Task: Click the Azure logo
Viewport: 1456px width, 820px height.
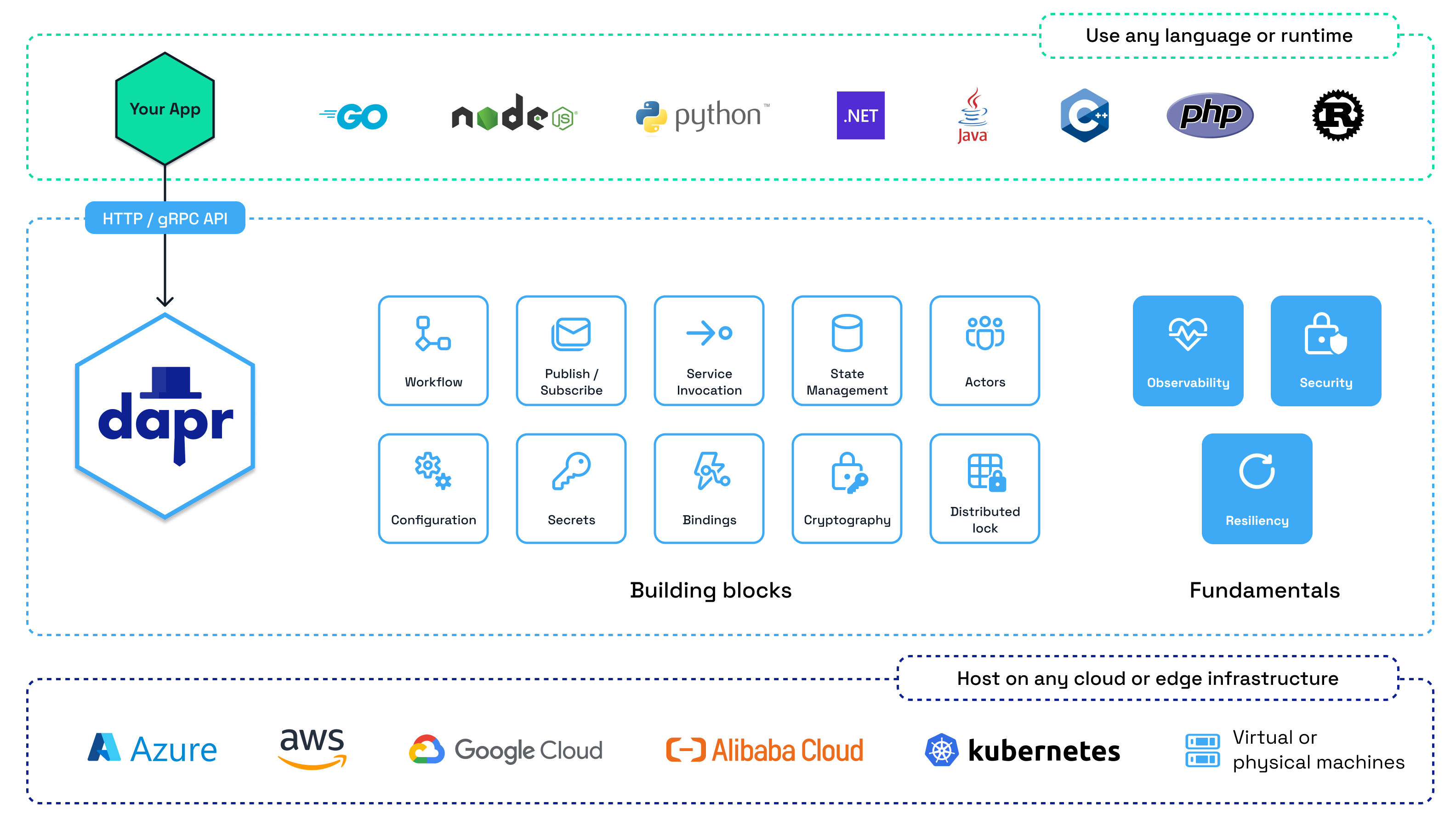Action: point(152,749)
